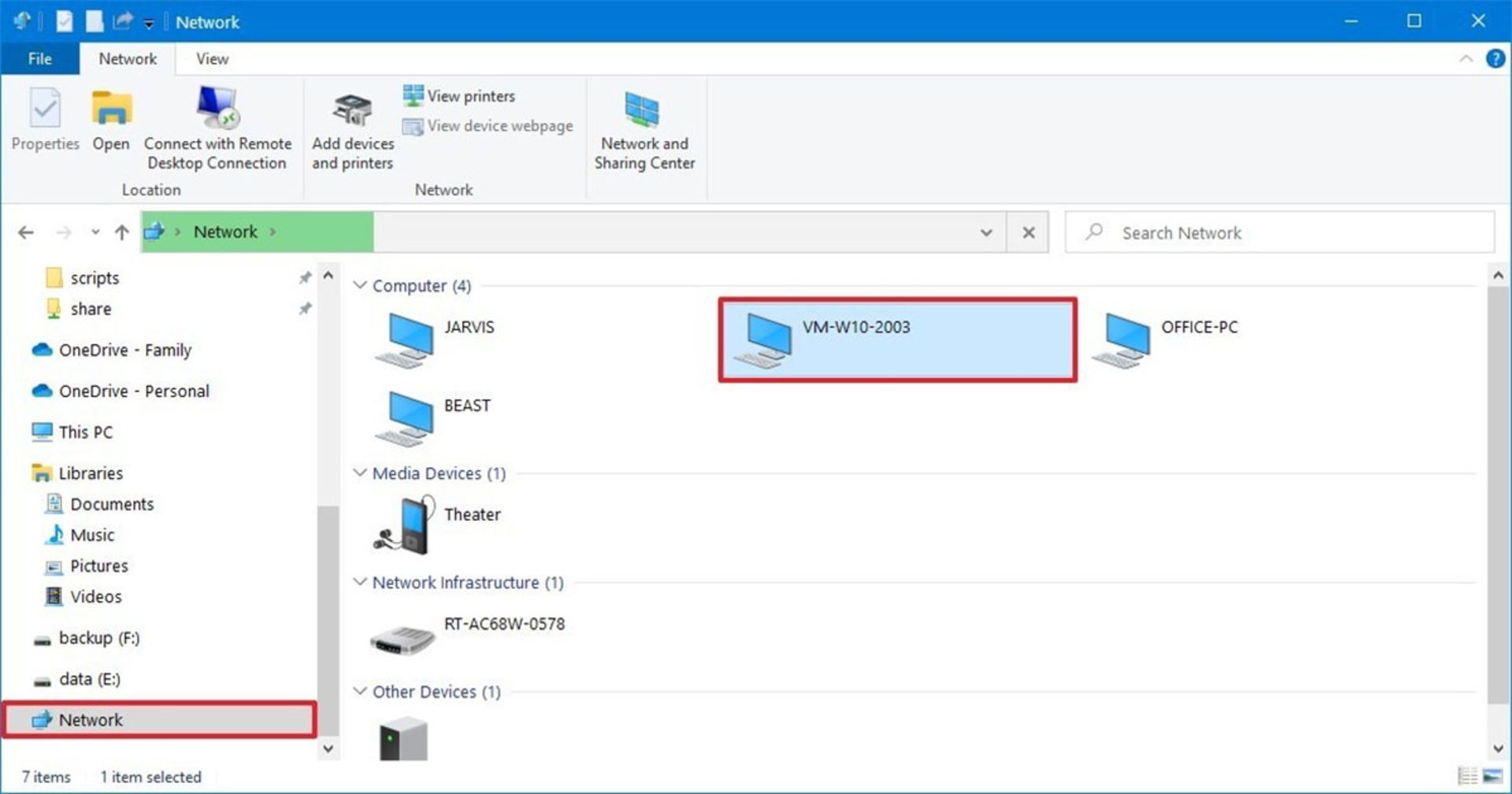This screenshot has width=1512, height=794.
Task: Open Network and Sharing Center
Action: click(x=643, y=130)
